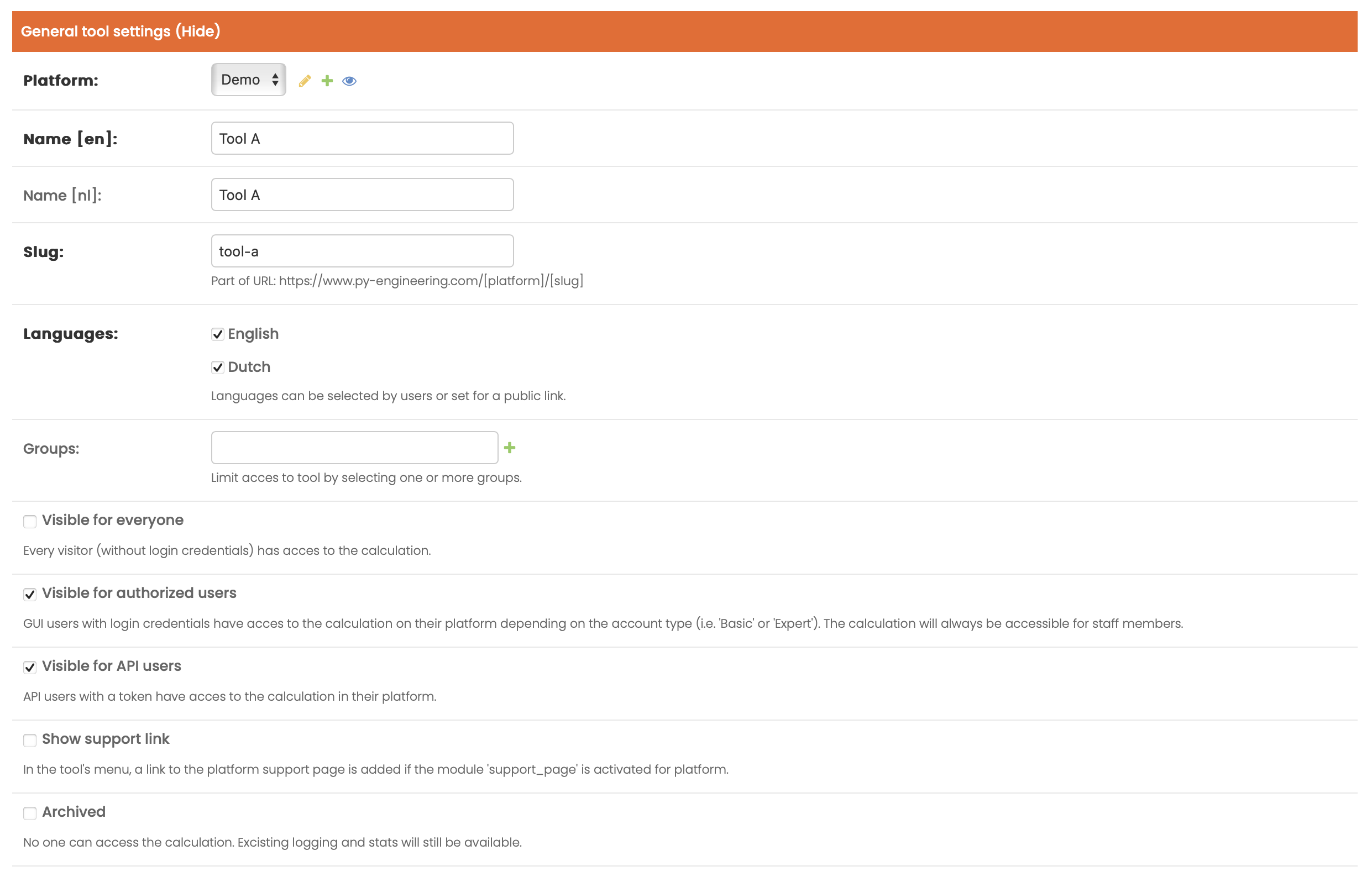Click the 'Visible for authorized users' label
This screenshot has width=1372, height=882.
pos(139,593)
